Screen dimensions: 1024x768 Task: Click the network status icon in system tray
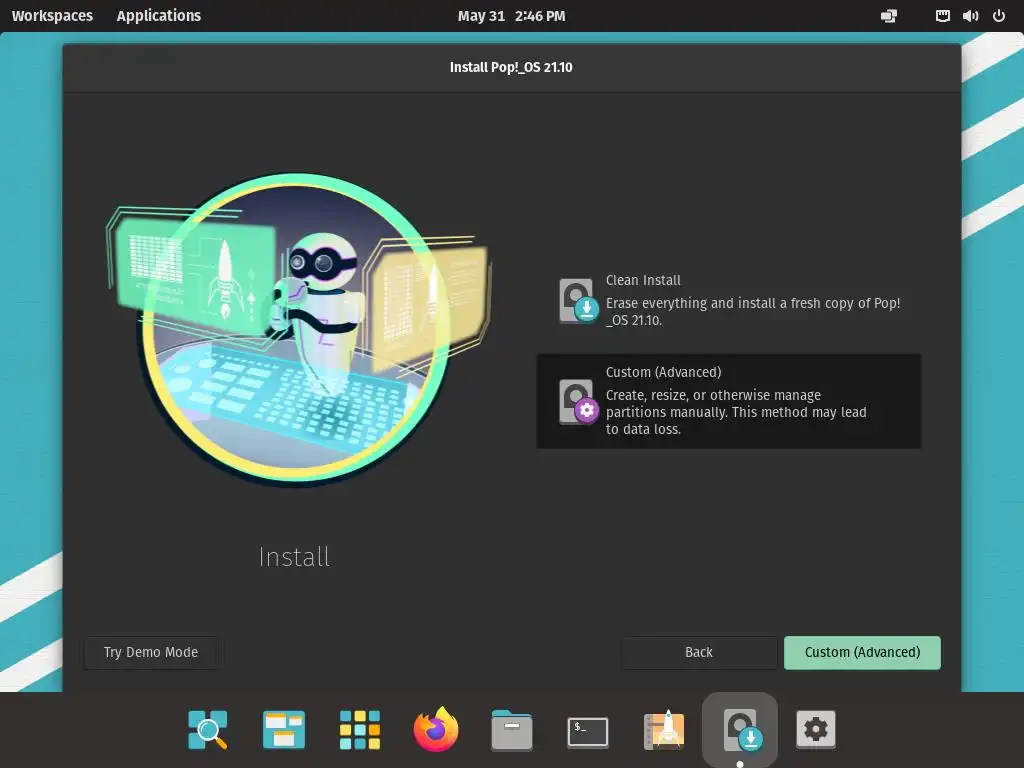tap(942, 16)
